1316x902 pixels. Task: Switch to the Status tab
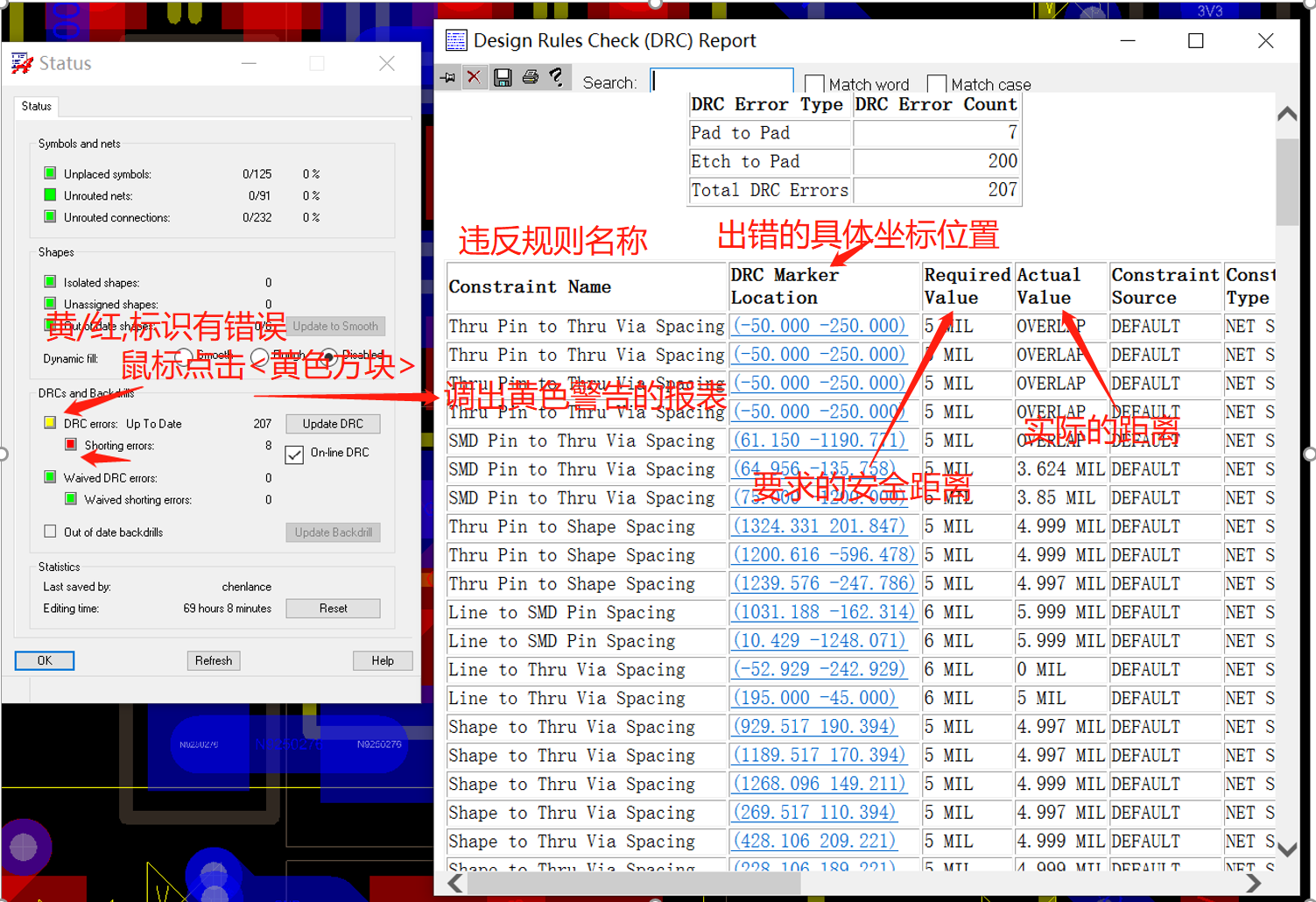coord(36,106)
